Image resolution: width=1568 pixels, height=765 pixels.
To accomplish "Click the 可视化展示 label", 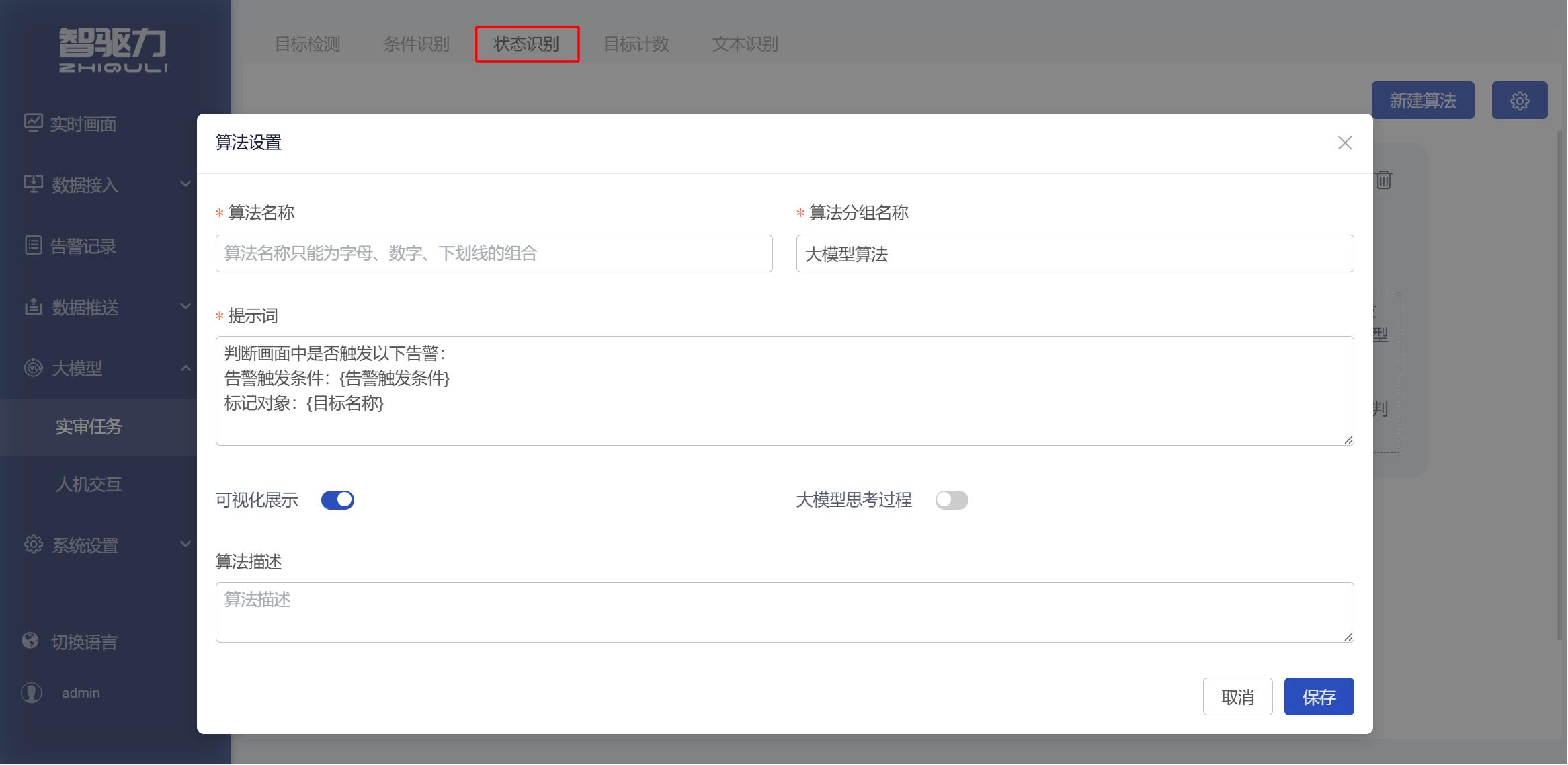I will pos(257,500).
